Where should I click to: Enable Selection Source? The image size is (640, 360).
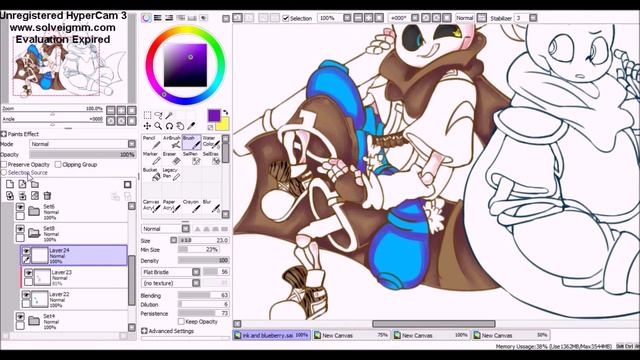click(x=4, y=173)
